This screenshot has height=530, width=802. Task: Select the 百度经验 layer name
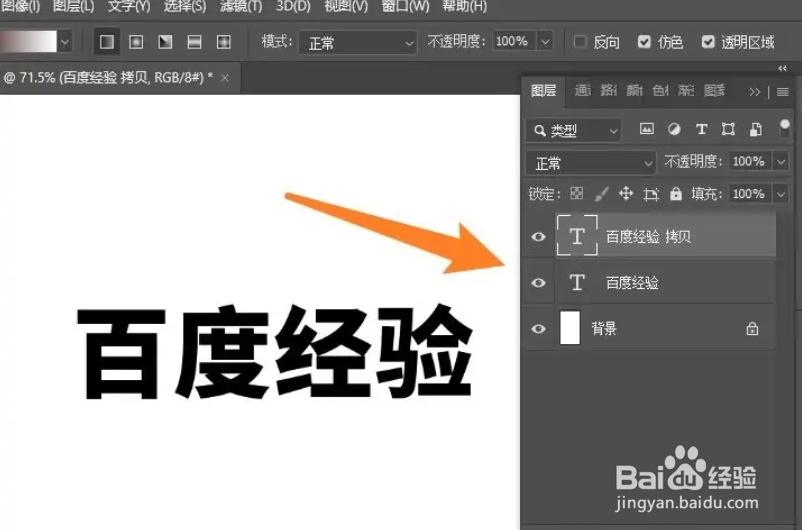pyautogui.click(x=632, y=283)
